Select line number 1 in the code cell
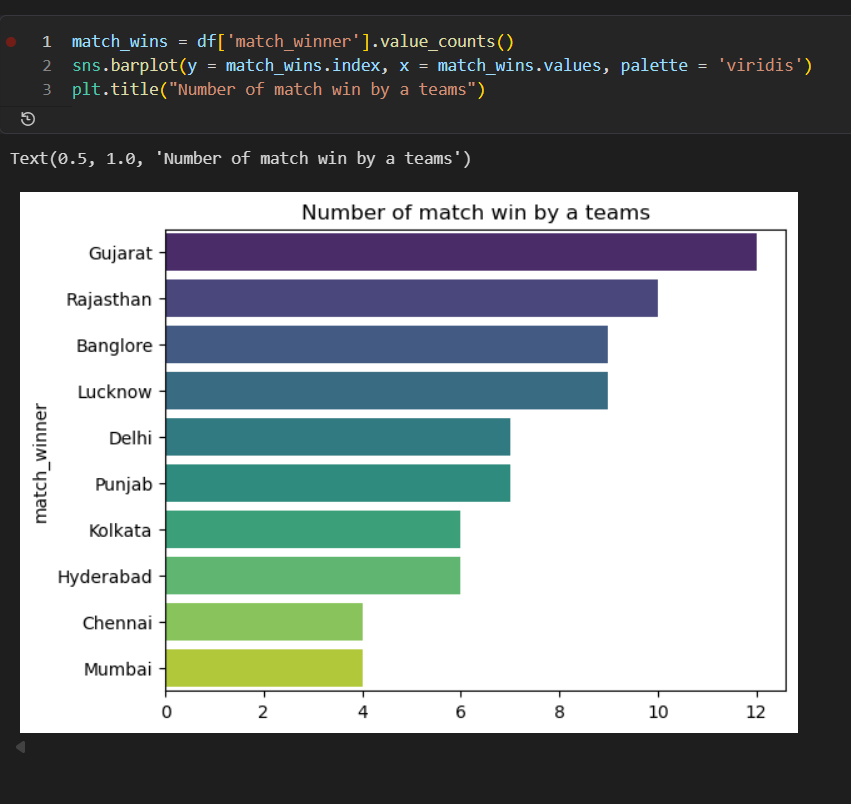This screenshot has height=804, width=851. click(46, 41)
